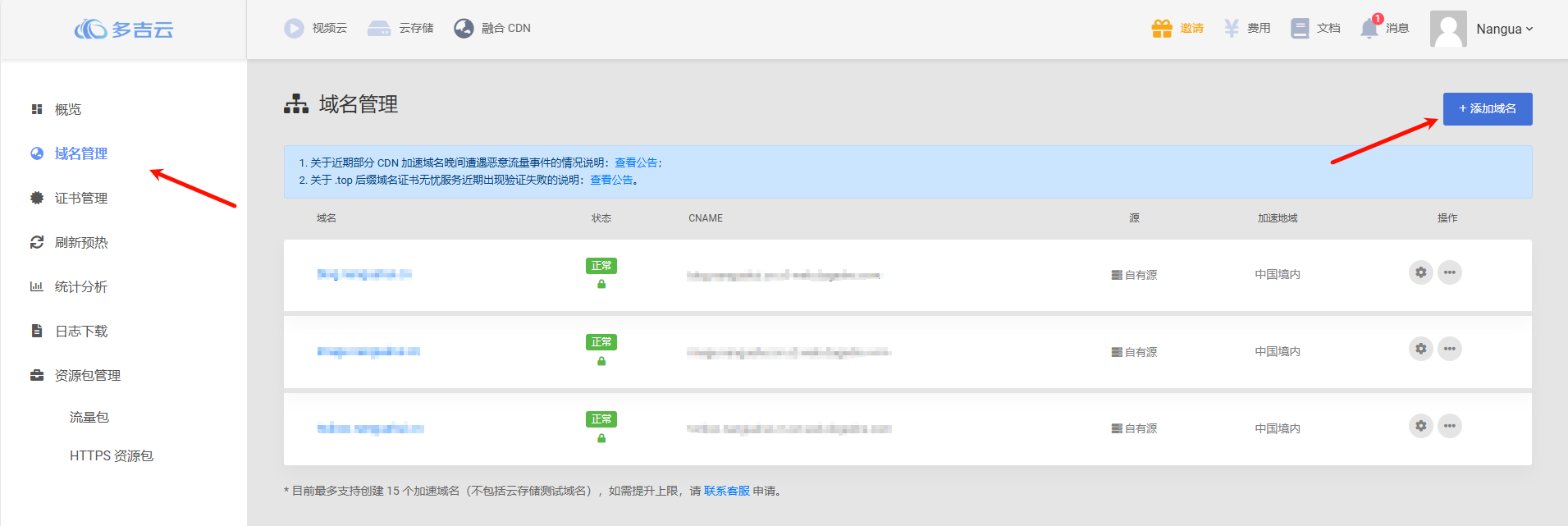
Task: Open the 云存储 cloud storage service
Action: click(400, 28)
